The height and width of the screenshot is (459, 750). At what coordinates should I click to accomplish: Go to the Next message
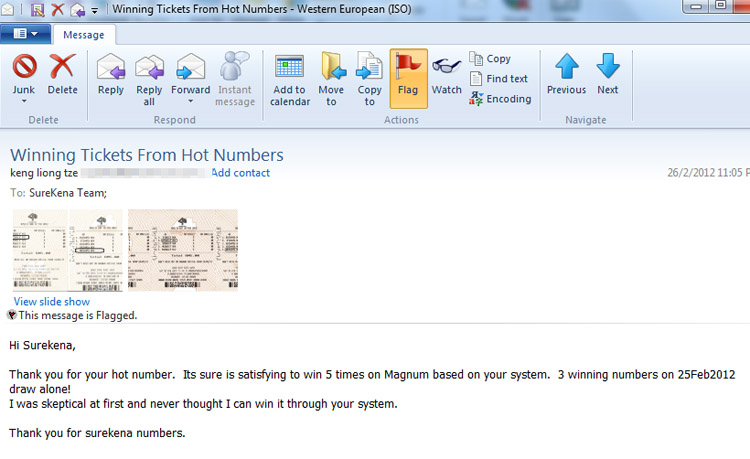point(607,74)
